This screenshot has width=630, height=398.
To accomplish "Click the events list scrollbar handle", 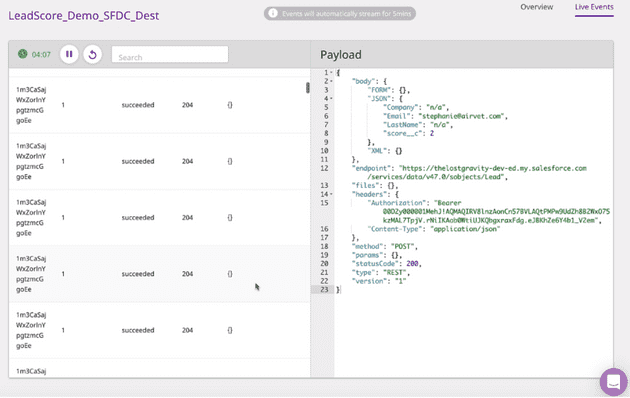I will [x=307, y=88].
